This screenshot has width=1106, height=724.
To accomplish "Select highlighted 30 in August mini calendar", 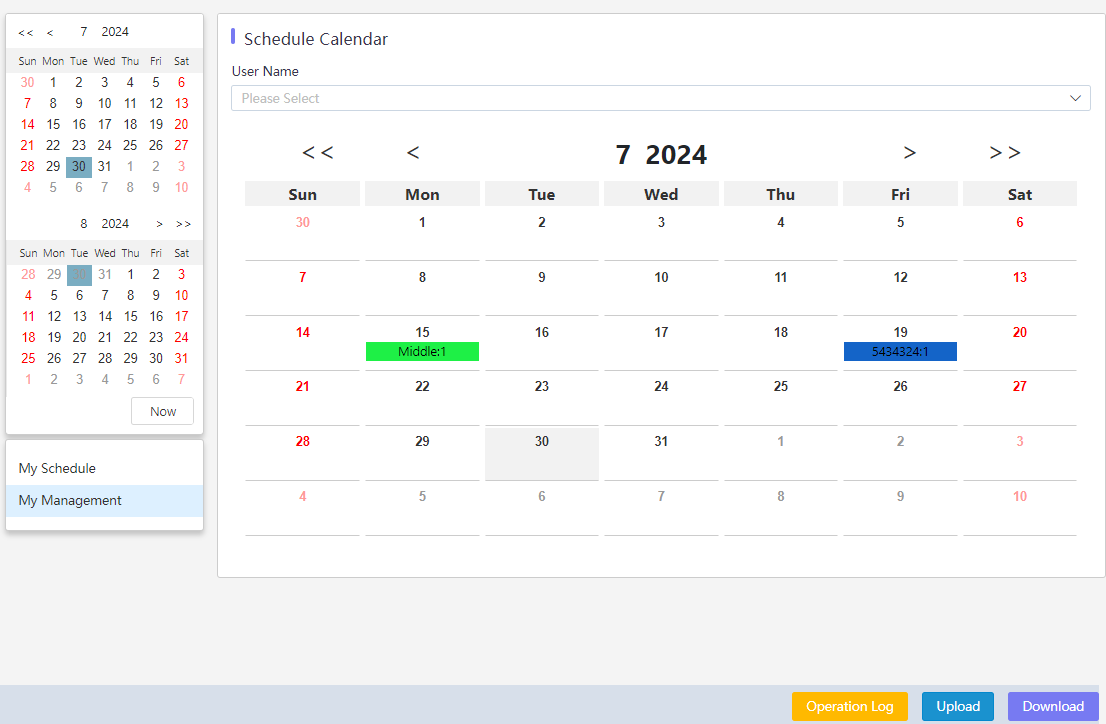I will point(80,275).
